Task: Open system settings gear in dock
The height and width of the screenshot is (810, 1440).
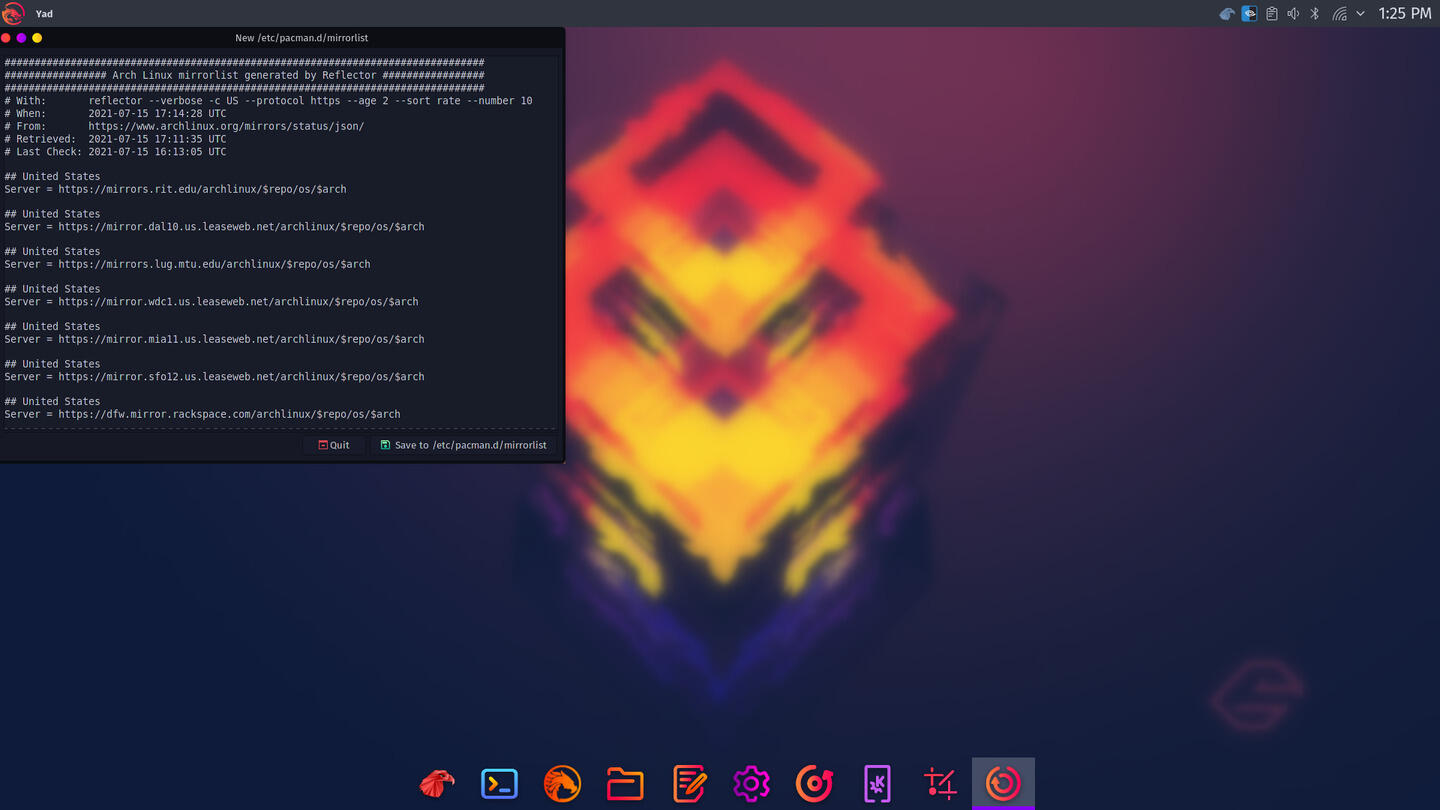Action: pos(751,783)
